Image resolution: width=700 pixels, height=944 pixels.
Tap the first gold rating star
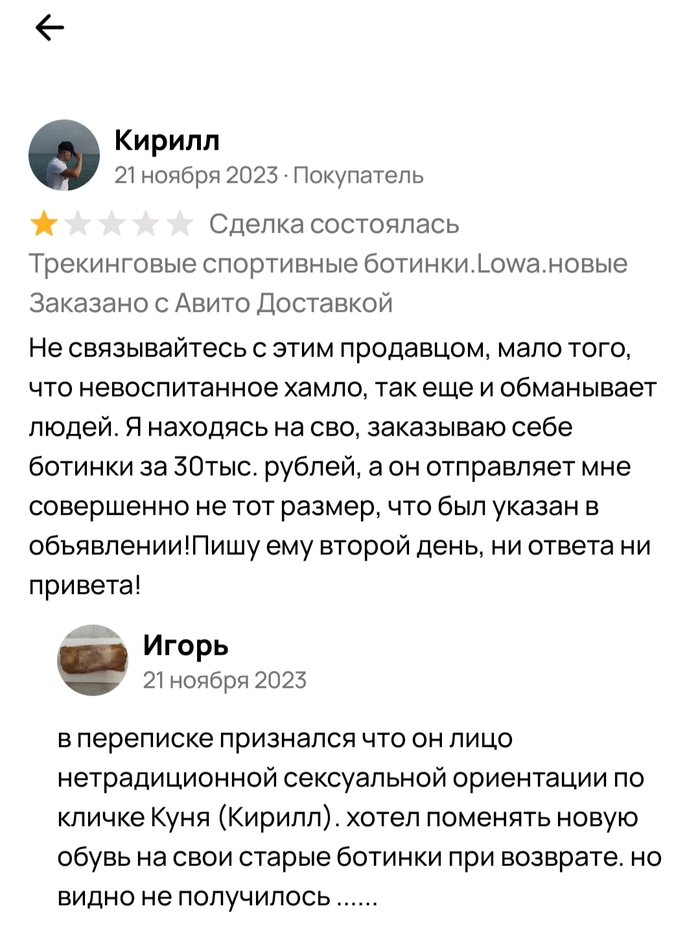pyautogui.click(x=44, y=224)
